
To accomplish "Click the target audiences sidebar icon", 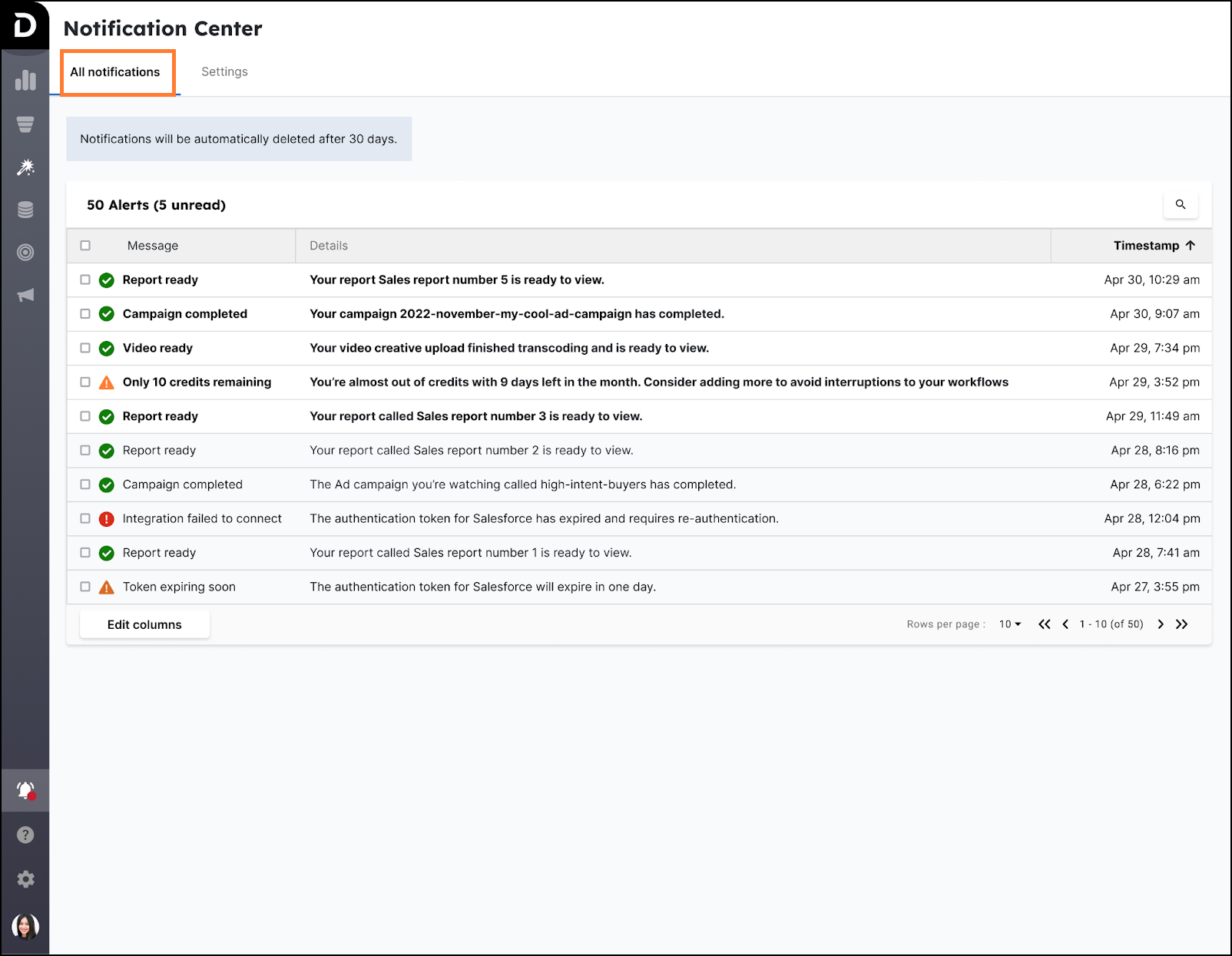I will [x=25, y=252].
